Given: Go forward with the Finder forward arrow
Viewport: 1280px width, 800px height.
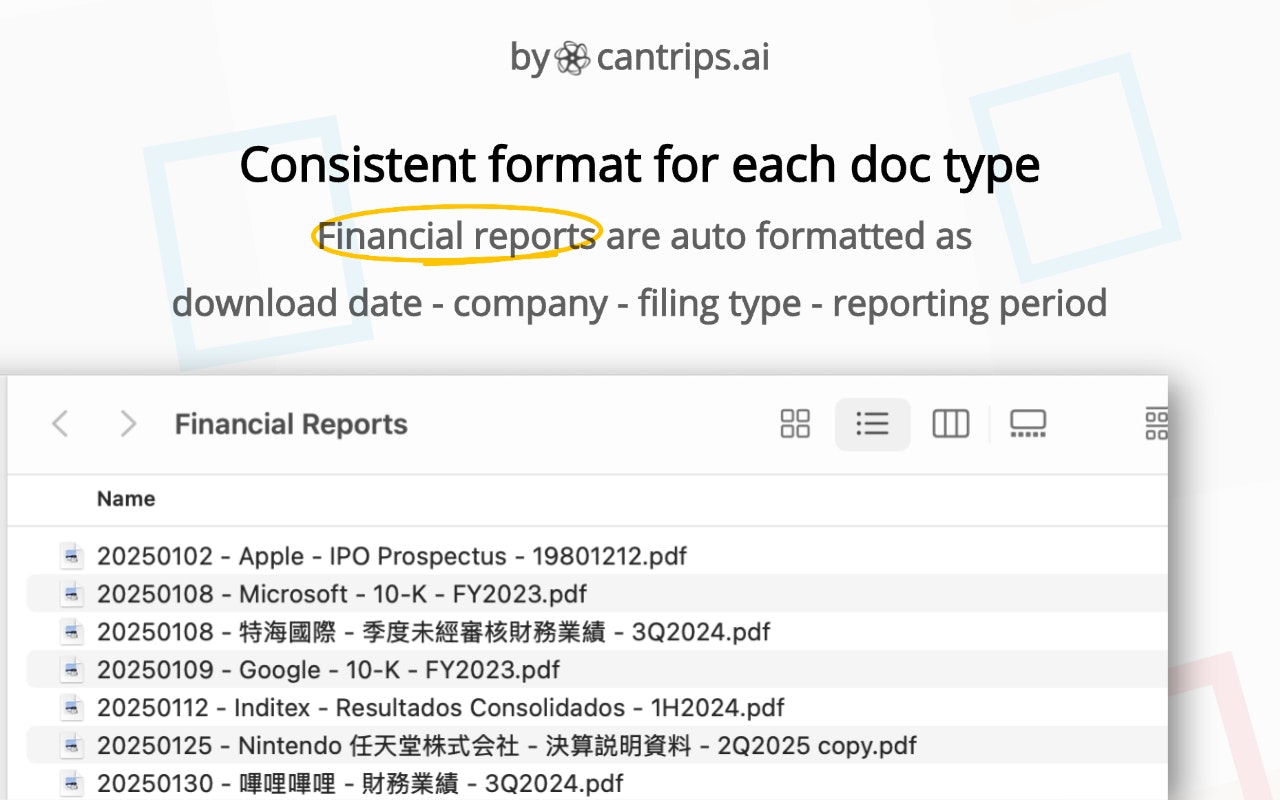Looking at the screenshot, I should 128,424.
